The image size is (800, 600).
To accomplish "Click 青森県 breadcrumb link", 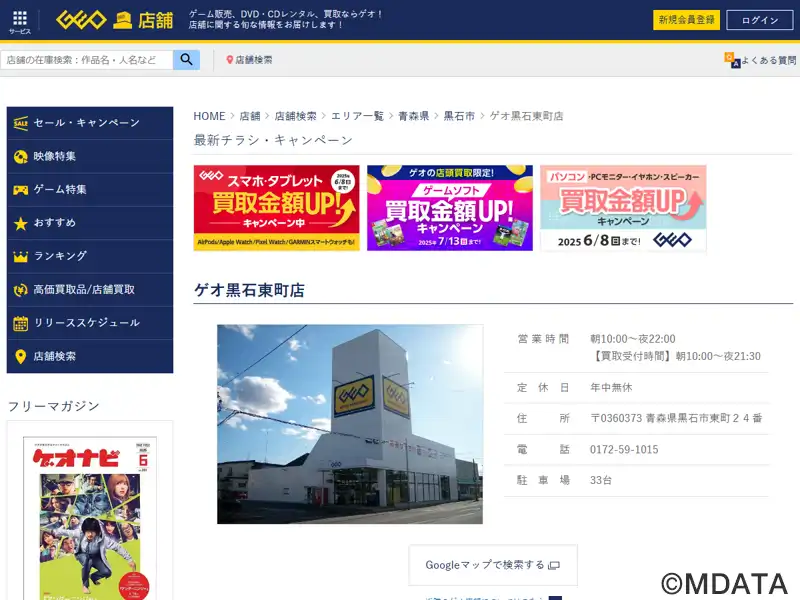I will coord(414,116).
